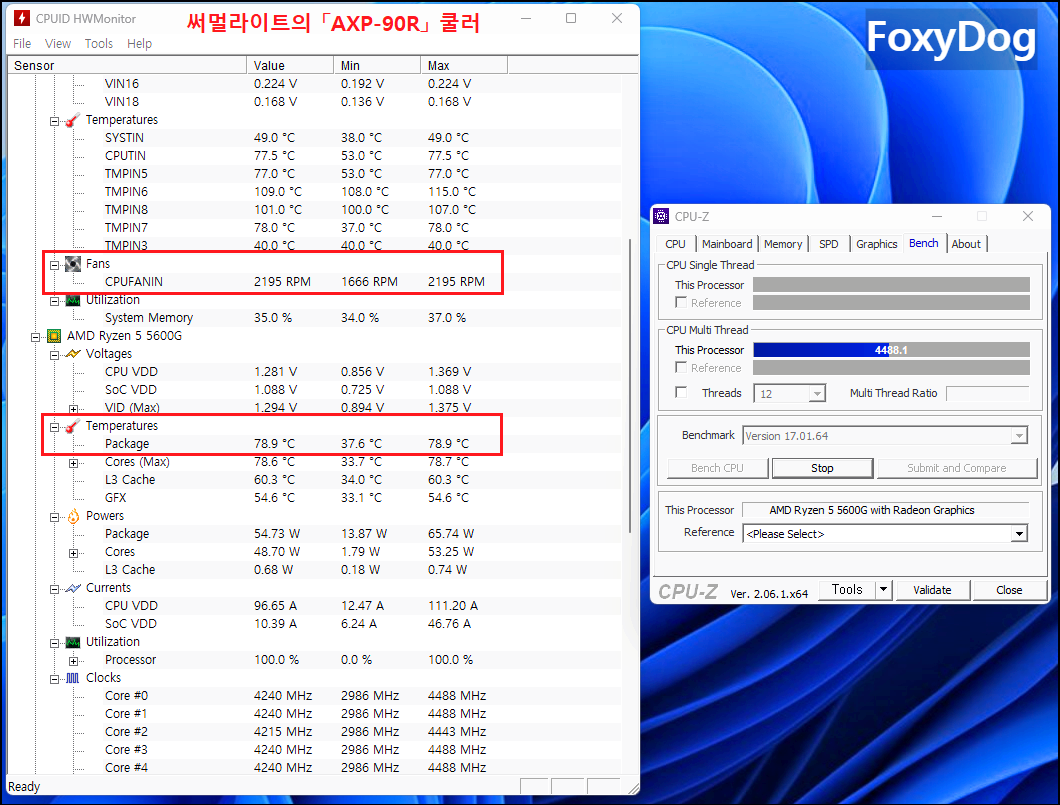Click the CPU Utilization graph icon
1060x805 pixels.
click(x=72, y=642)
